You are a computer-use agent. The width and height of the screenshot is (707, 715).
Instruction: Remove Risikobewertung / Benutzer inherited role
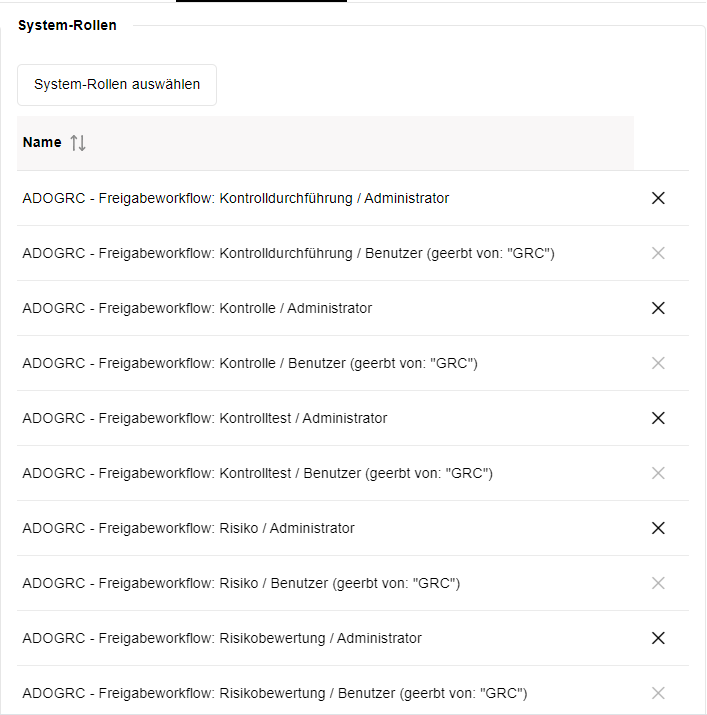coord(658,692)
